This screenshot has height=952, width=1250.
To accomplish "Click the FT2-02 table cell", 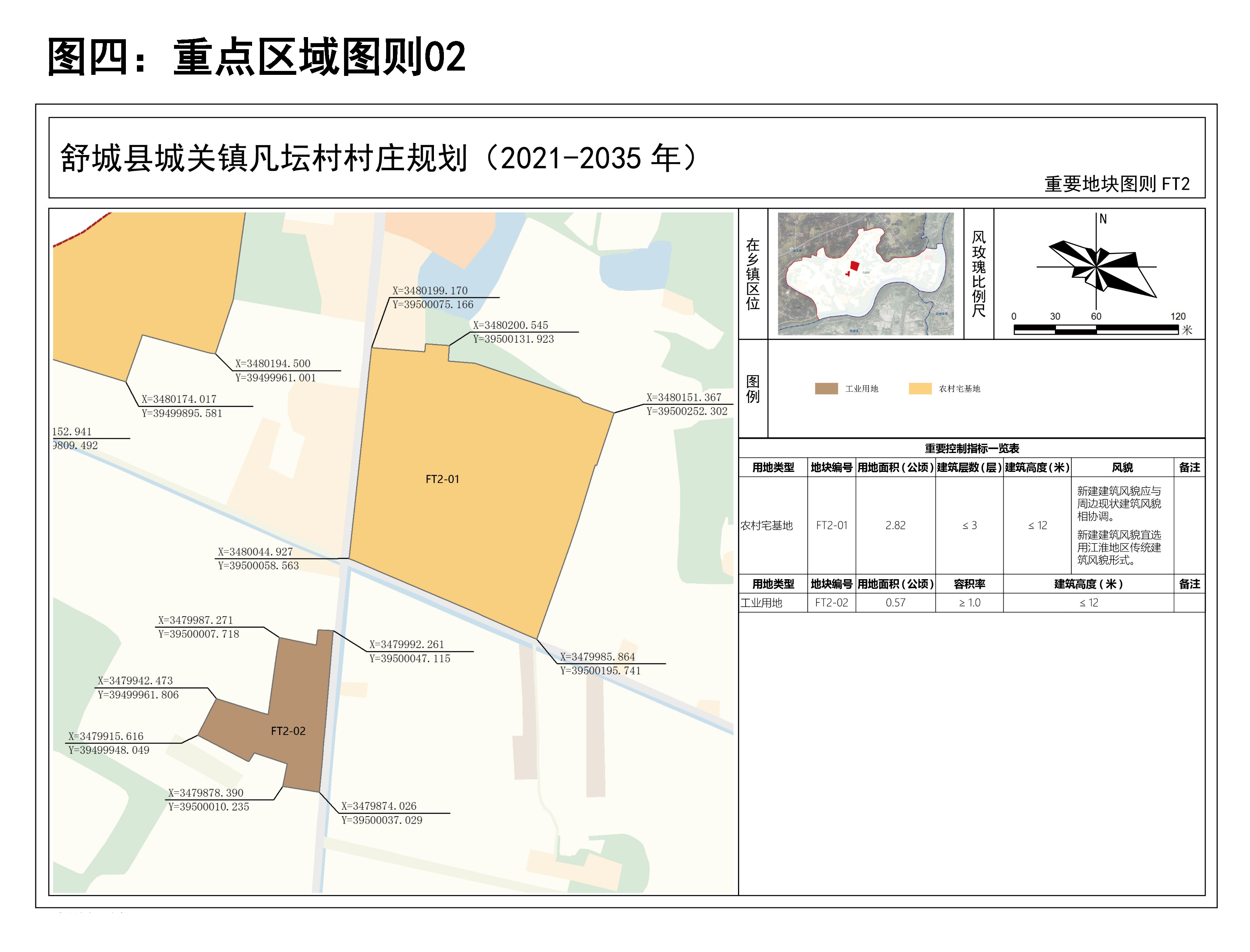I will (x=831, y=603).
